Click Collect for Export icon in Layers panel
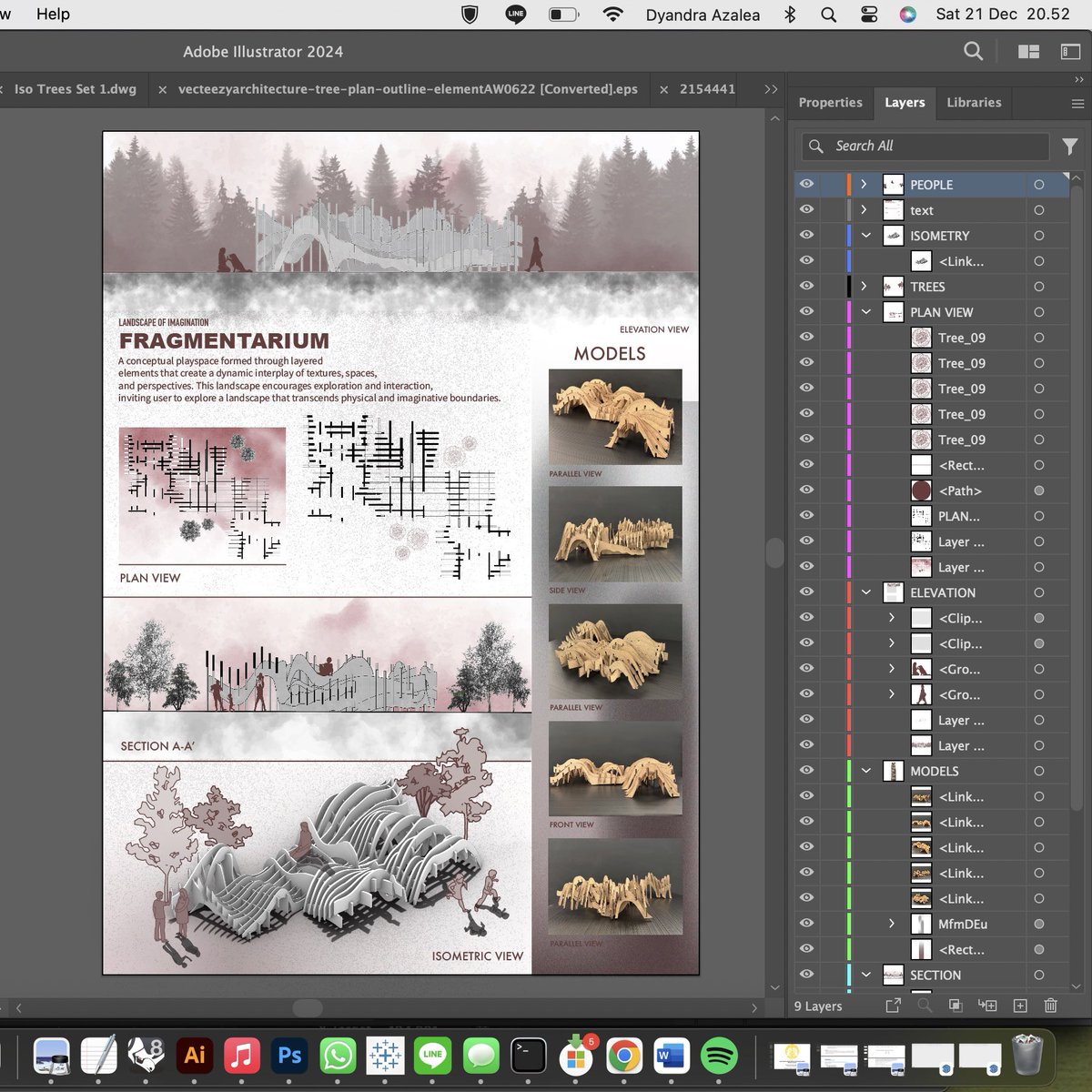The width and height of the screenshot is (1092, 1092). click(894, 1006)
